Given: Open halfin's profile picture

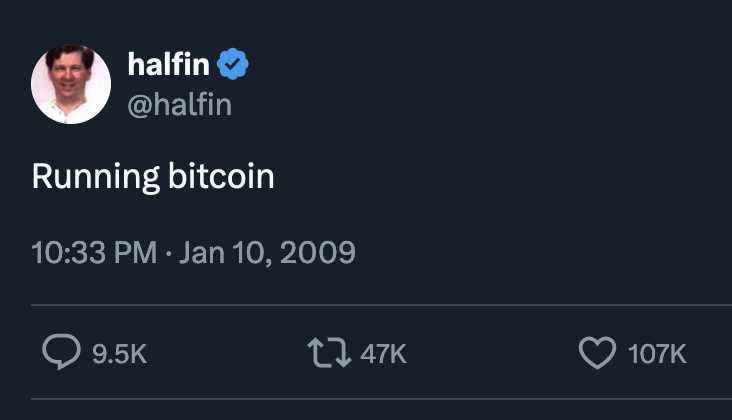Looking at the screenshot, I should [x=71, y=84].
